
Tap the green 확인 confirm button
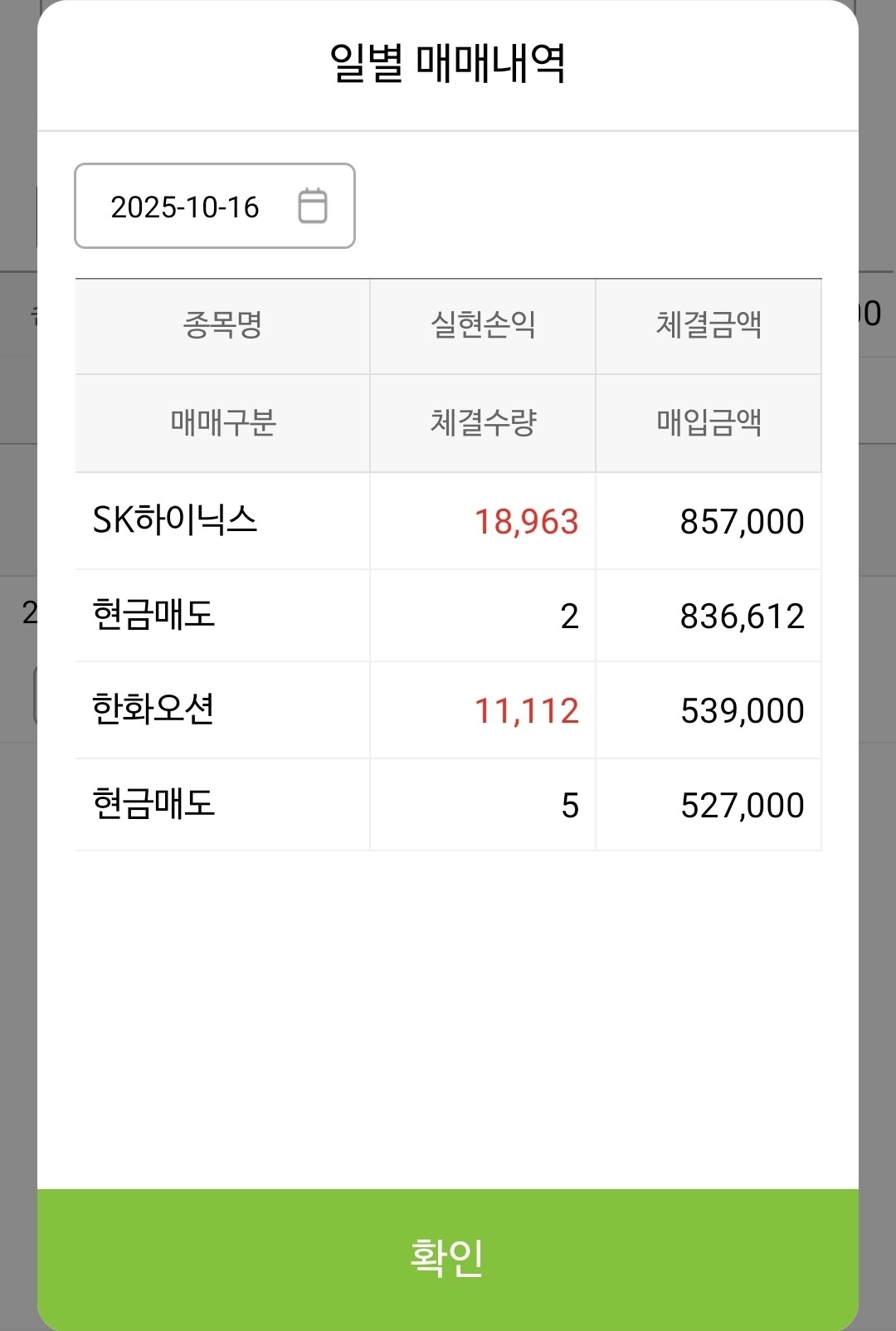[x=448, y=1259]
